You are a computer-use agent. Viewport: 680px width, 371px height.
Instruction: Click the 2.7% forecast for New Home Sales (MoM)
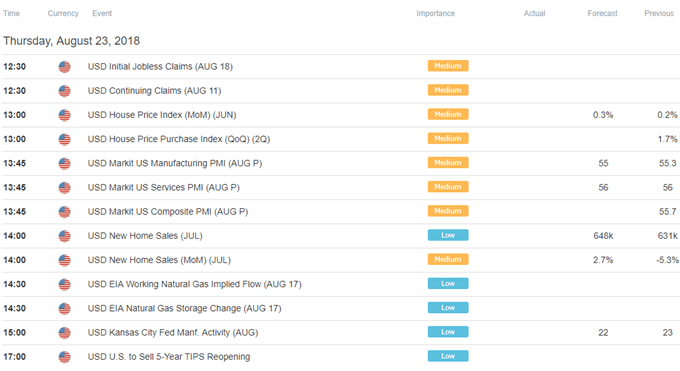[x=603, y=260]
